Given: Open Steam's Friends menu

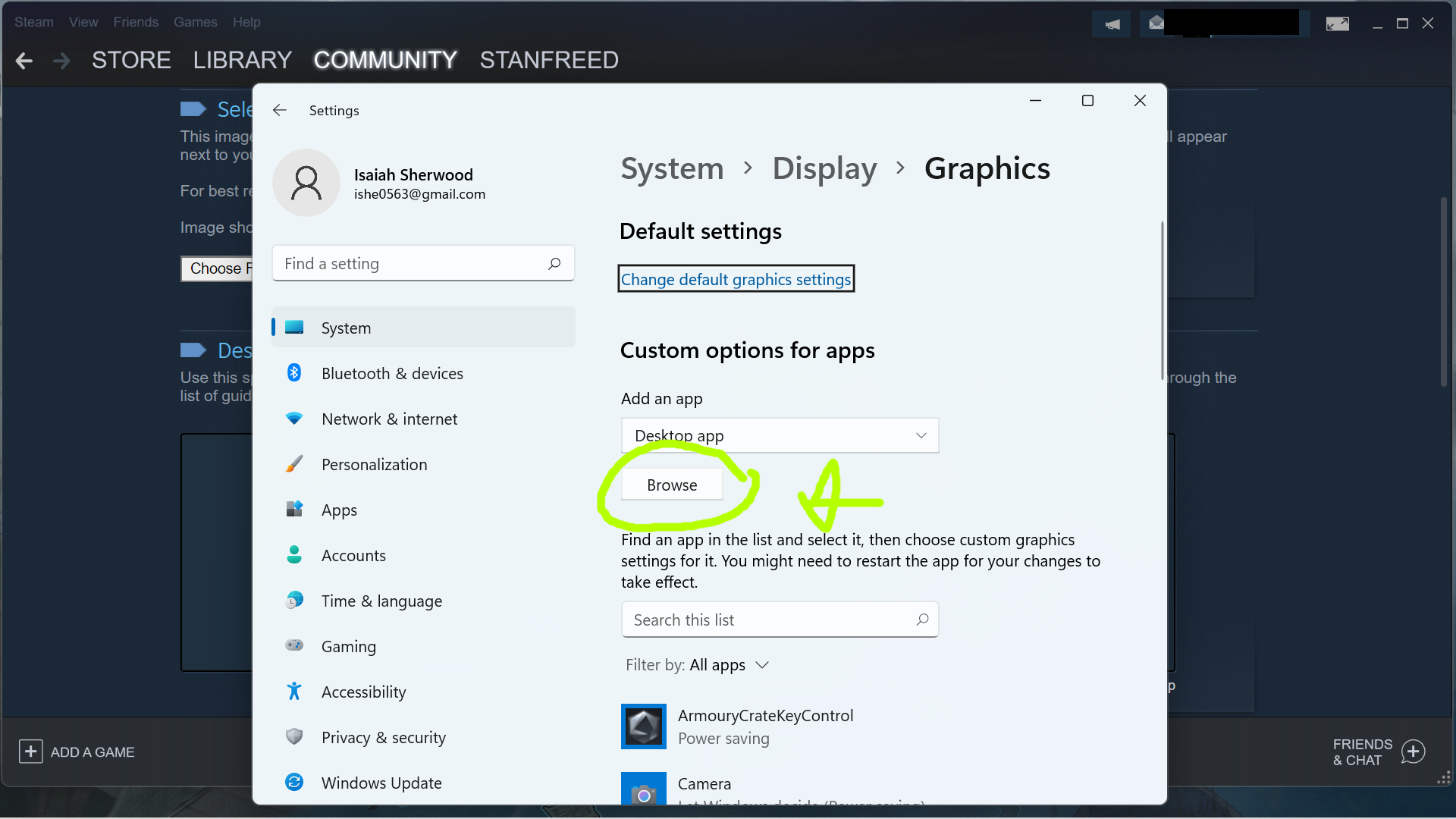Looking at the screenshot, I should 136,22.
